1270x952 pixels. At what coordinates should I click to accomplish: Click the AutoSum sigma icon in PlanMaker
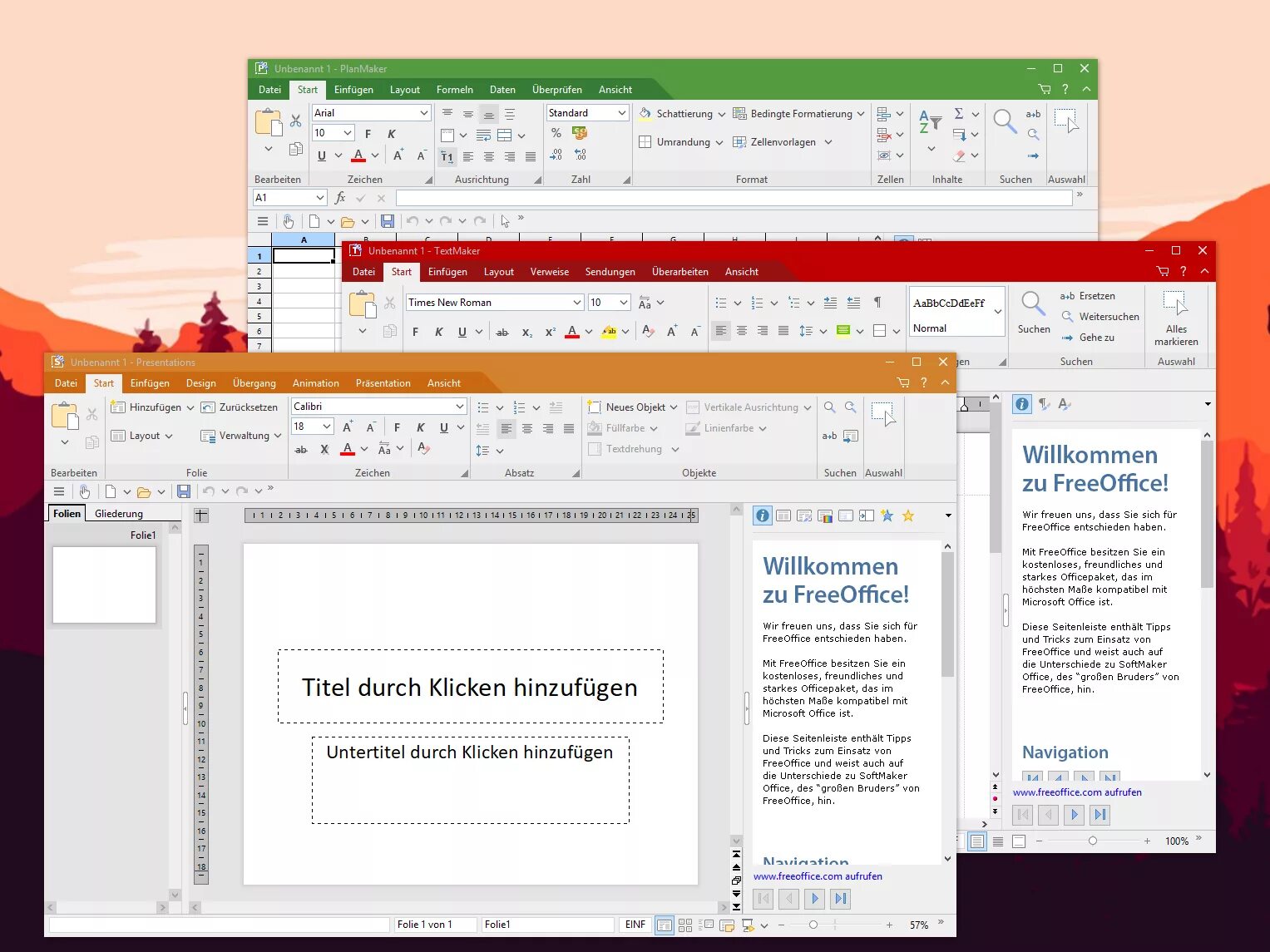pos(958,114)
